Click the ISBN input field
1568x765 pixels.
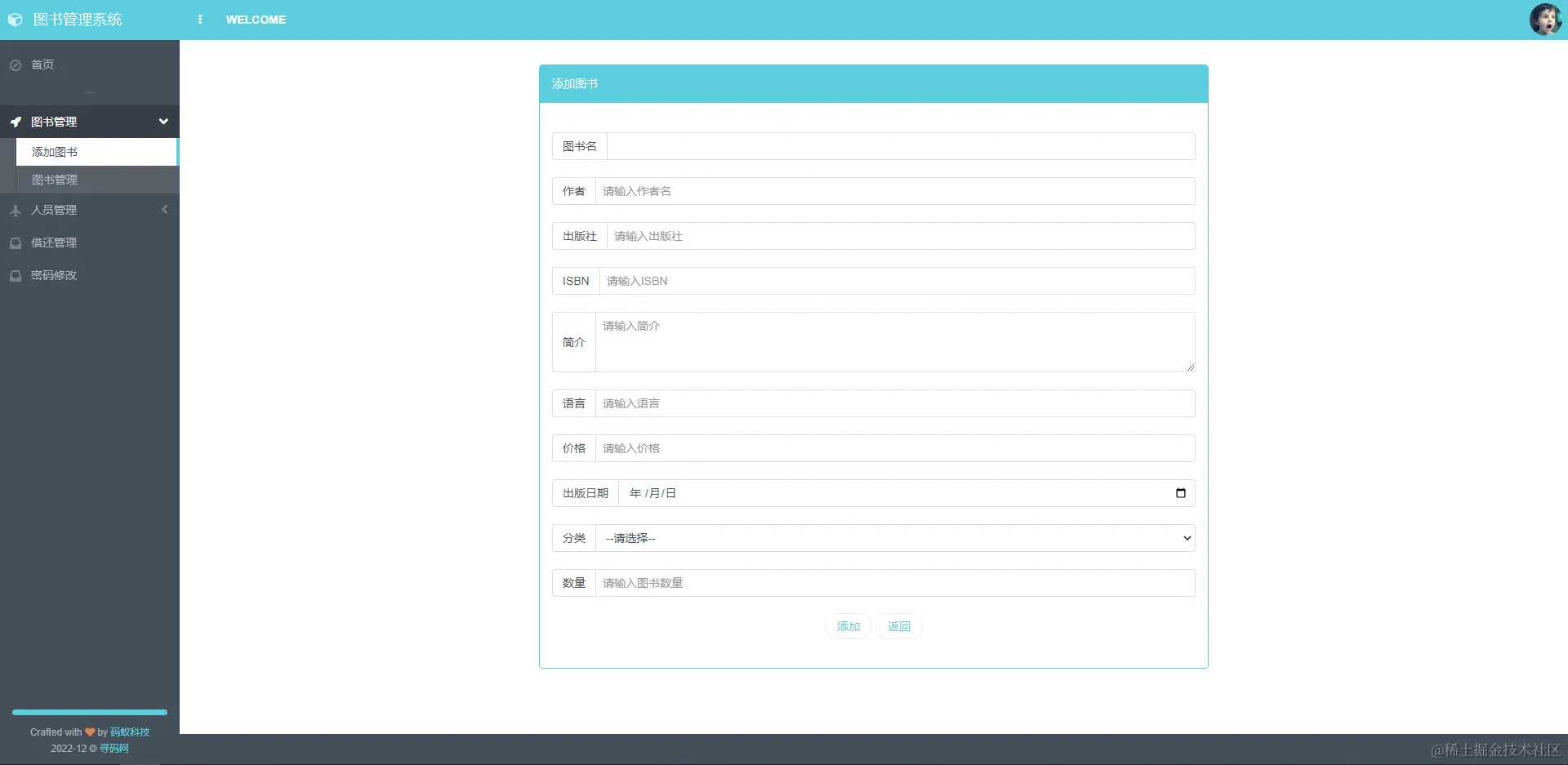click(x=895, y=281)
